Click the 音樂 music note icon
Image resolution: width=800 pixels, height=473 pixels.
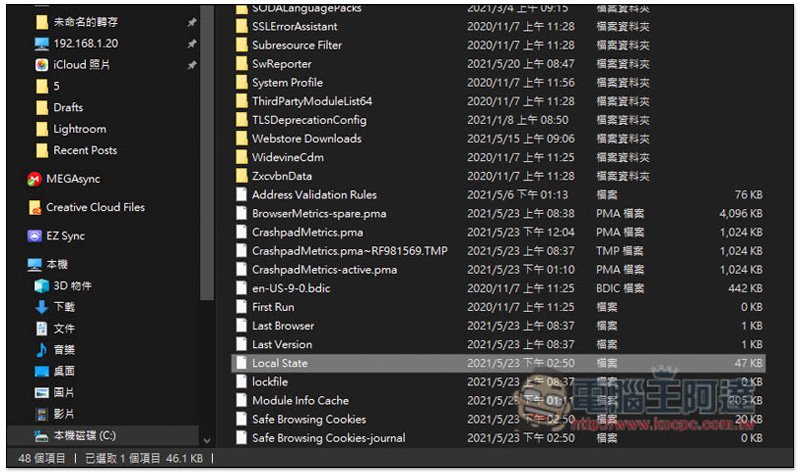click(41, 349)
